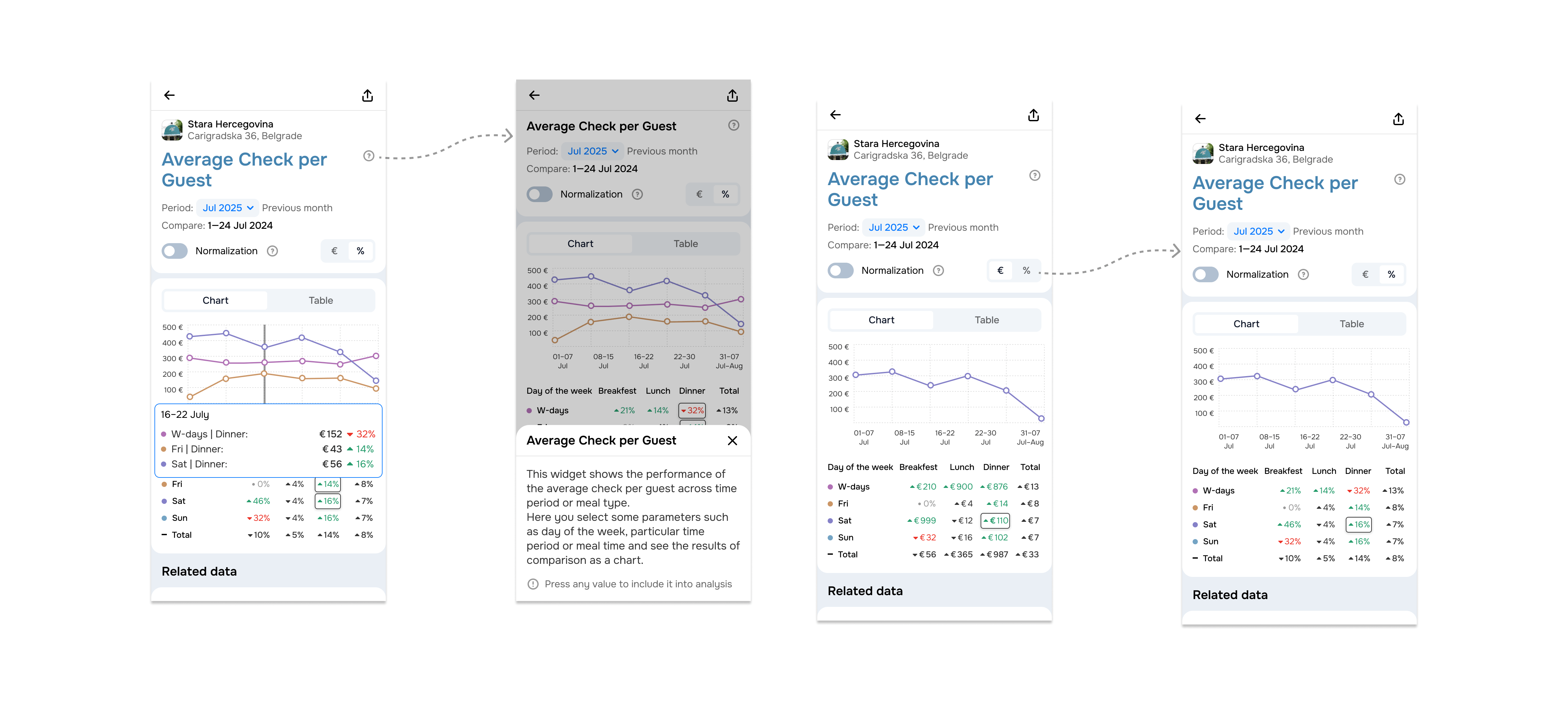Close the Average Check per Guest info sheet

pos(732,440)
